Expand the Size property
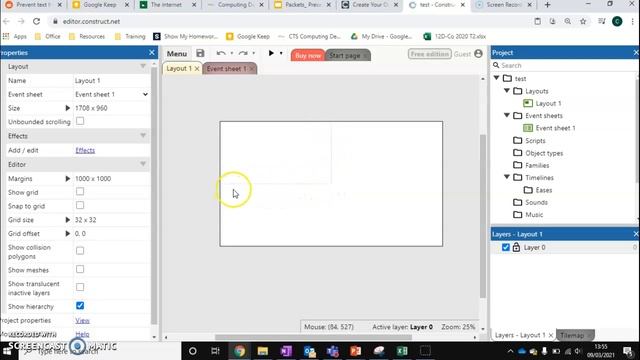 point(68,108)
